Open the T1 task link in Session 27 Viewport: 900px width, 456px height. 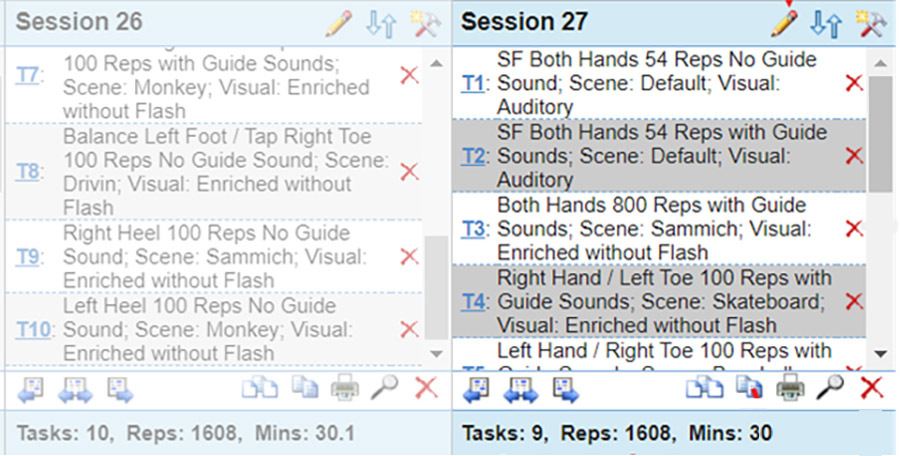pos(473,83)
